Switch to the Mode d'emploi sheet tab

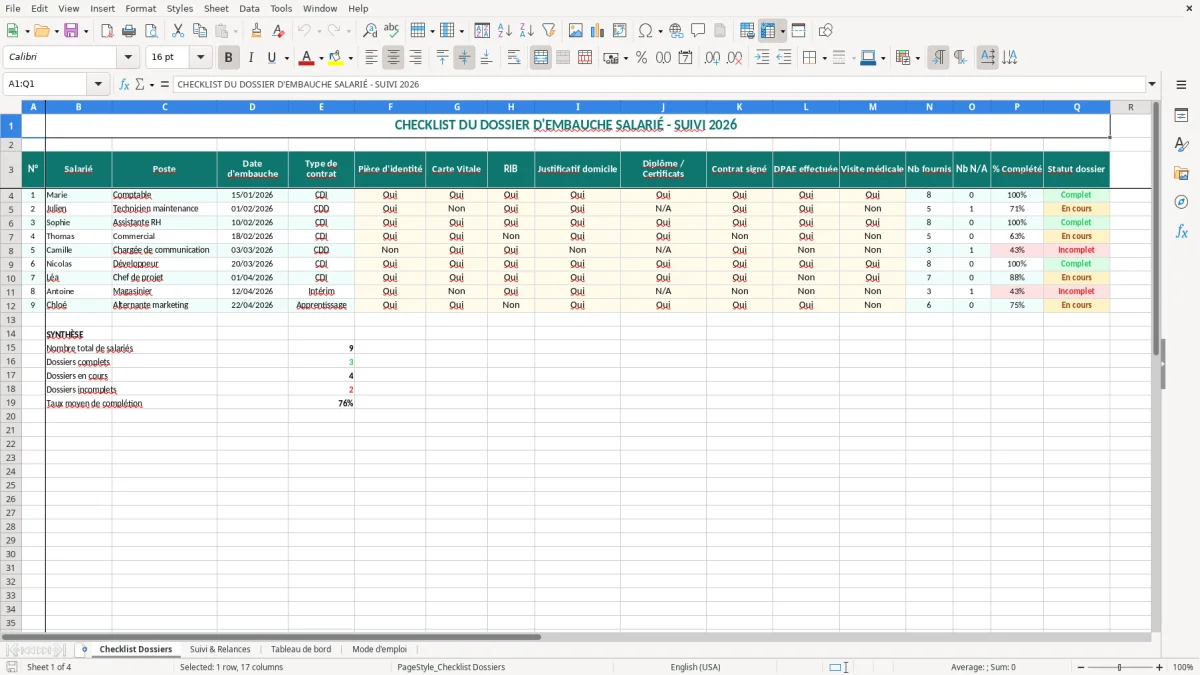[x=379, y=649]
